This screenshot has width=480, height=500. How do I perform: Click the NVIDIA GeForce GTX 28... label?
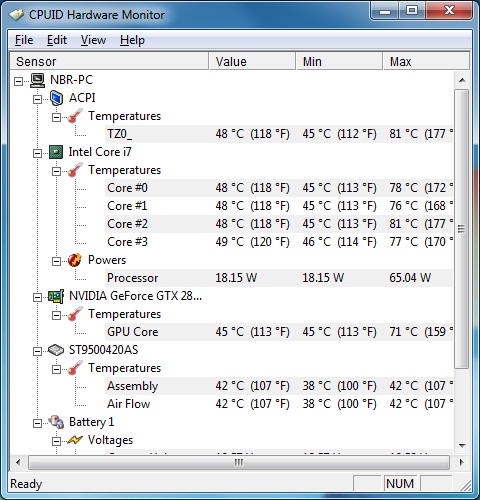pyautogui.click(x=135, y=296)
